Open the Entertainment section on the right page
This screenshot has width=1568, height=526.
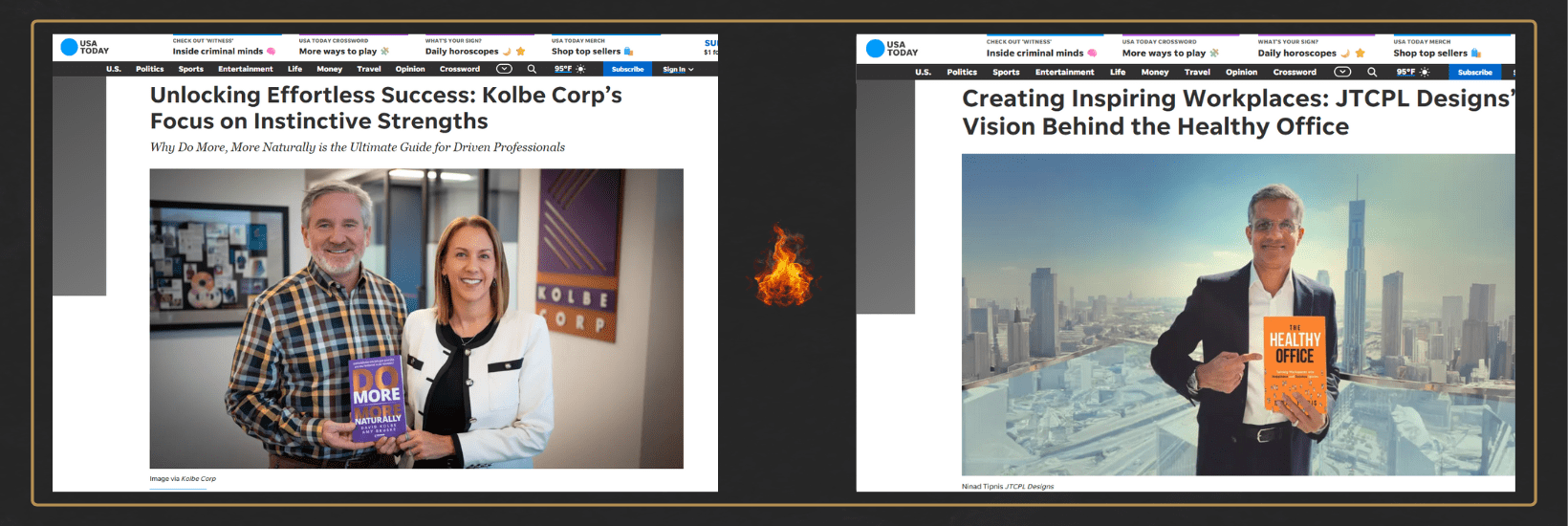pos(1065,72)
